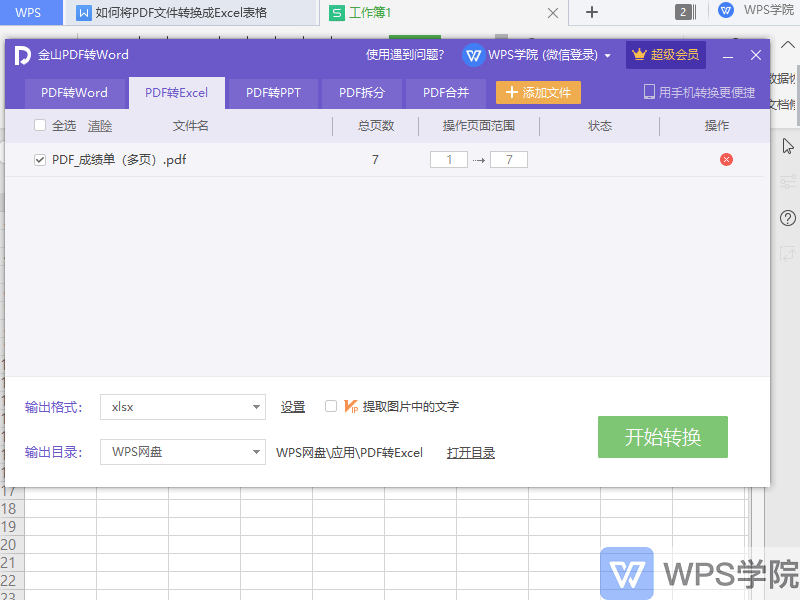
Task: Click the 文件名 column header
Action: 190,126
